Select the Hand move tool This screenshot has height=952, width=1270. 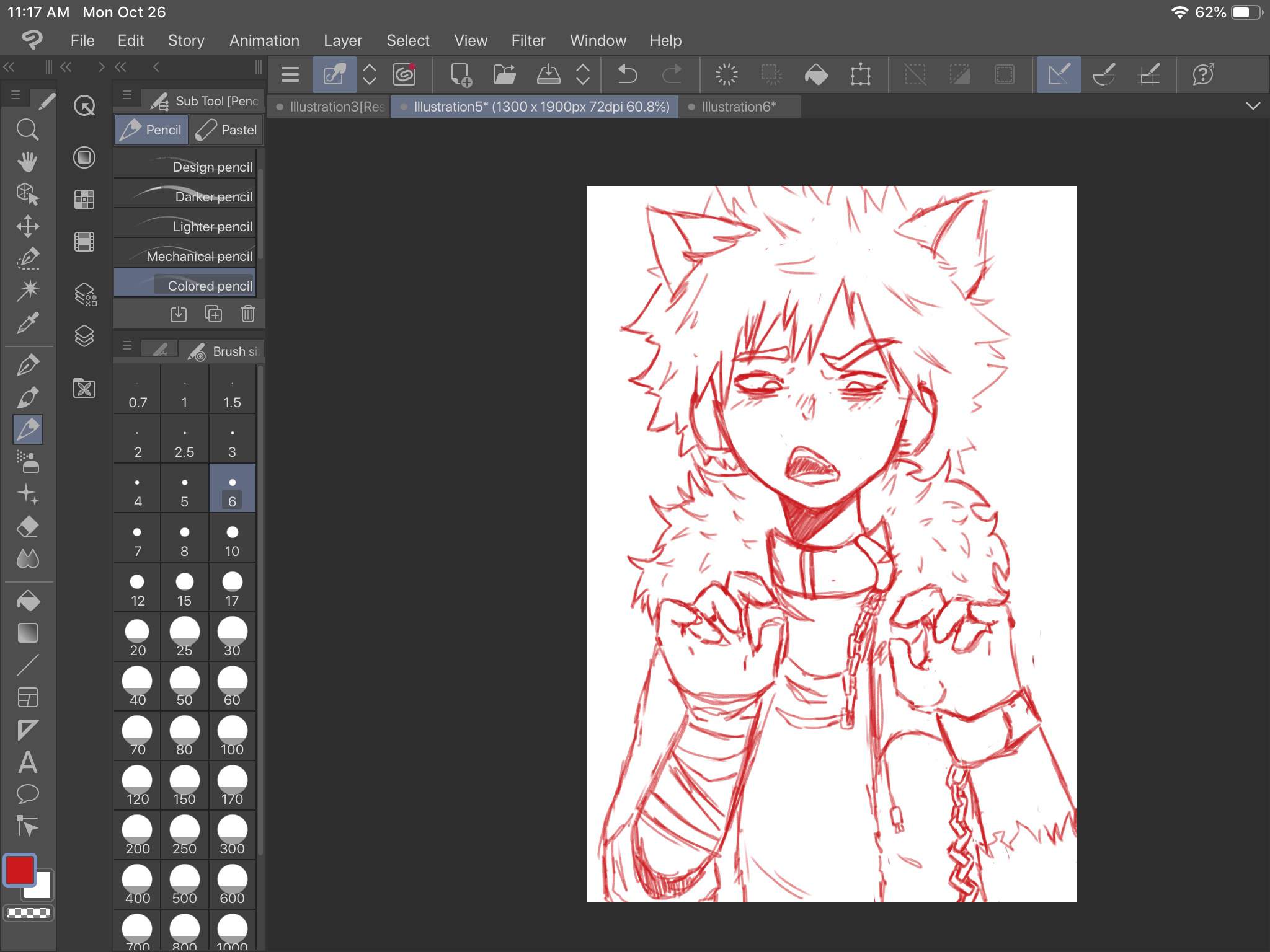point(27,162)
